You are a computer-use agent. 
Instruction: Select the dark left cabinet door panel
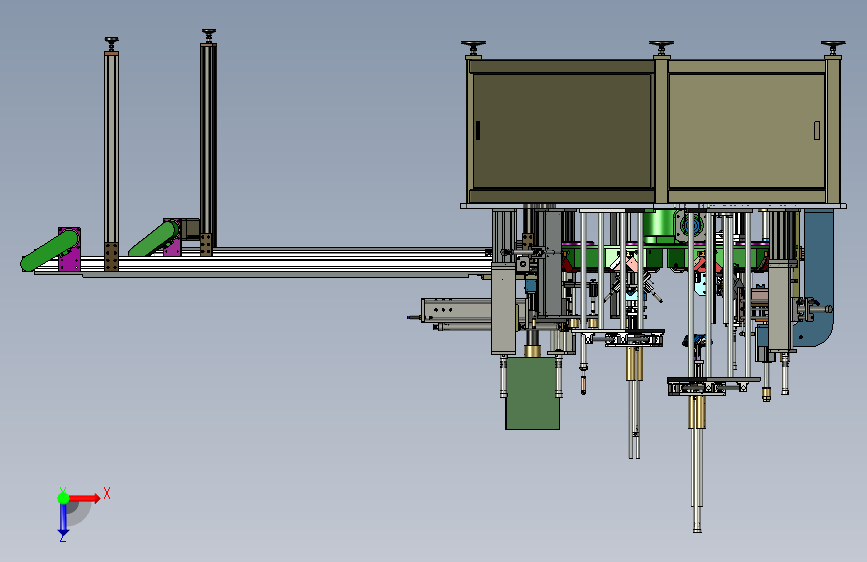click(x=562, y=131)
